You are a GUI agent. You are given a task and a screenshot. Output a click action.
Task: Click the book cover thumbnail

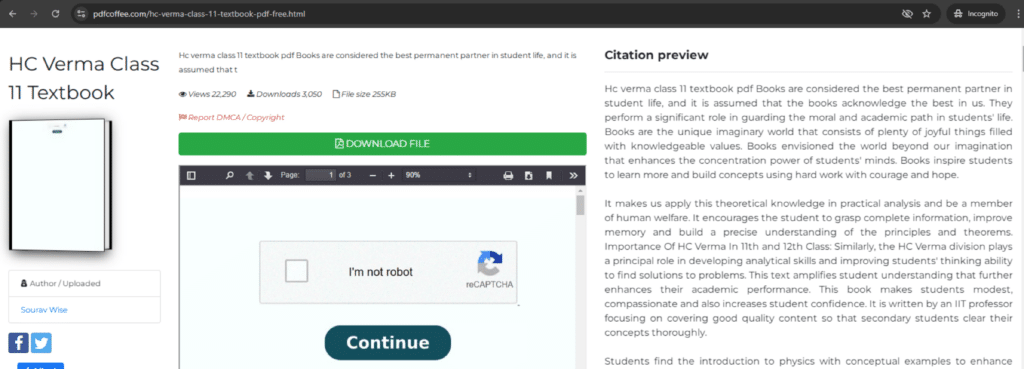point(60,185)
